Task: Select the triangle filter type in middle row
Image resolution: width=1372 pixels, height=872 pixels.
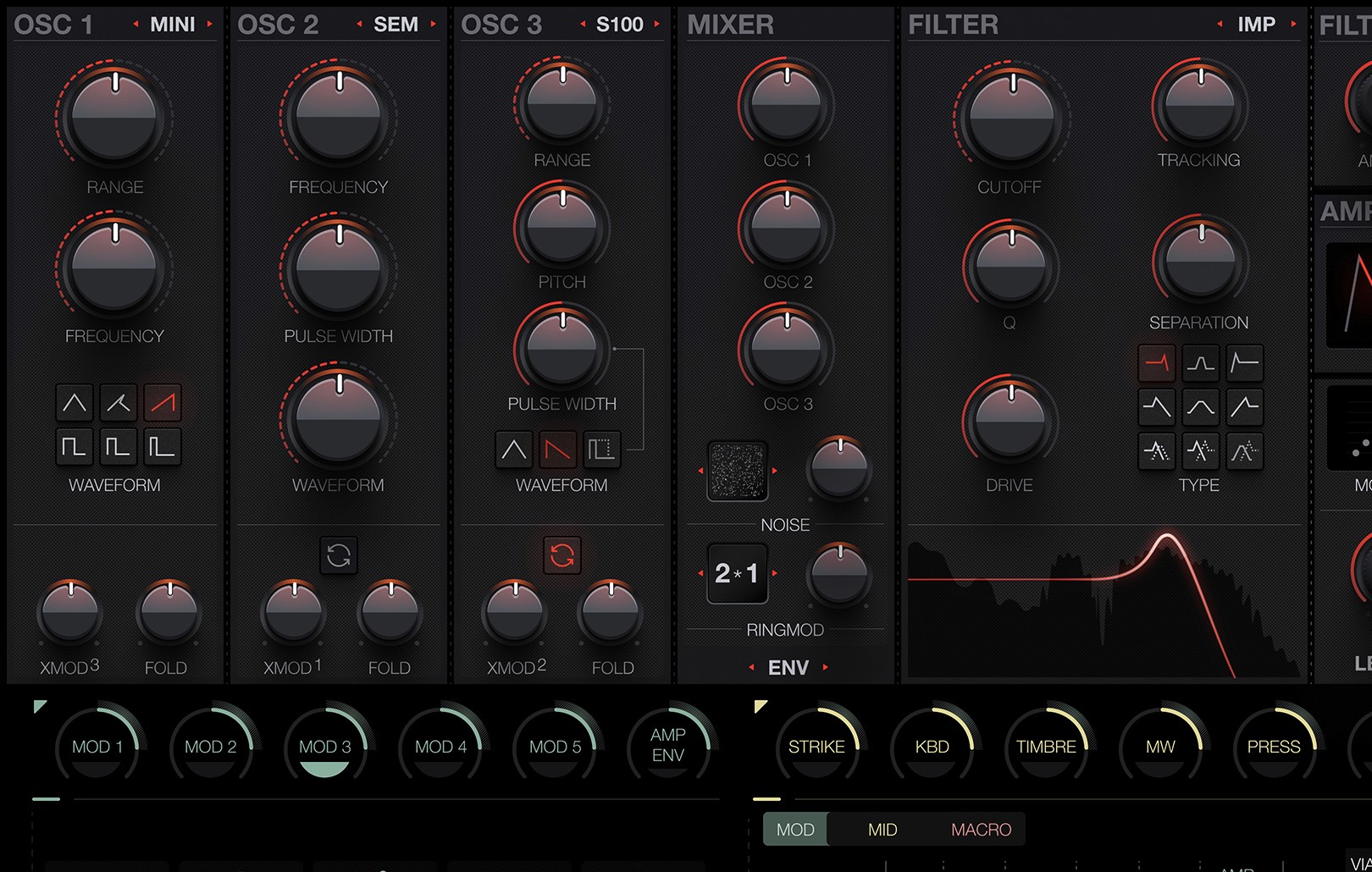Action: [x=1199, y=406]
